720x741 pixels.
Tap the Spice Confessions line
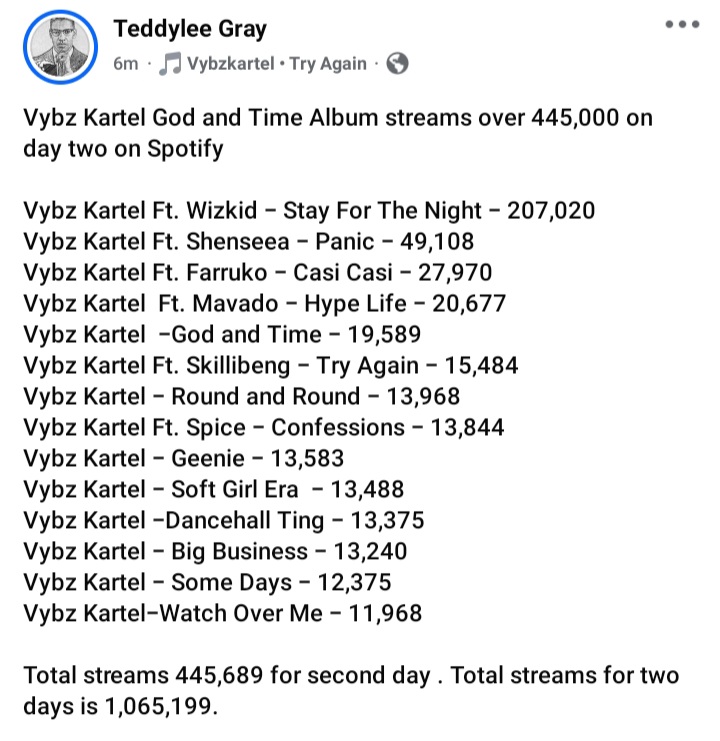tap(264, 428)
